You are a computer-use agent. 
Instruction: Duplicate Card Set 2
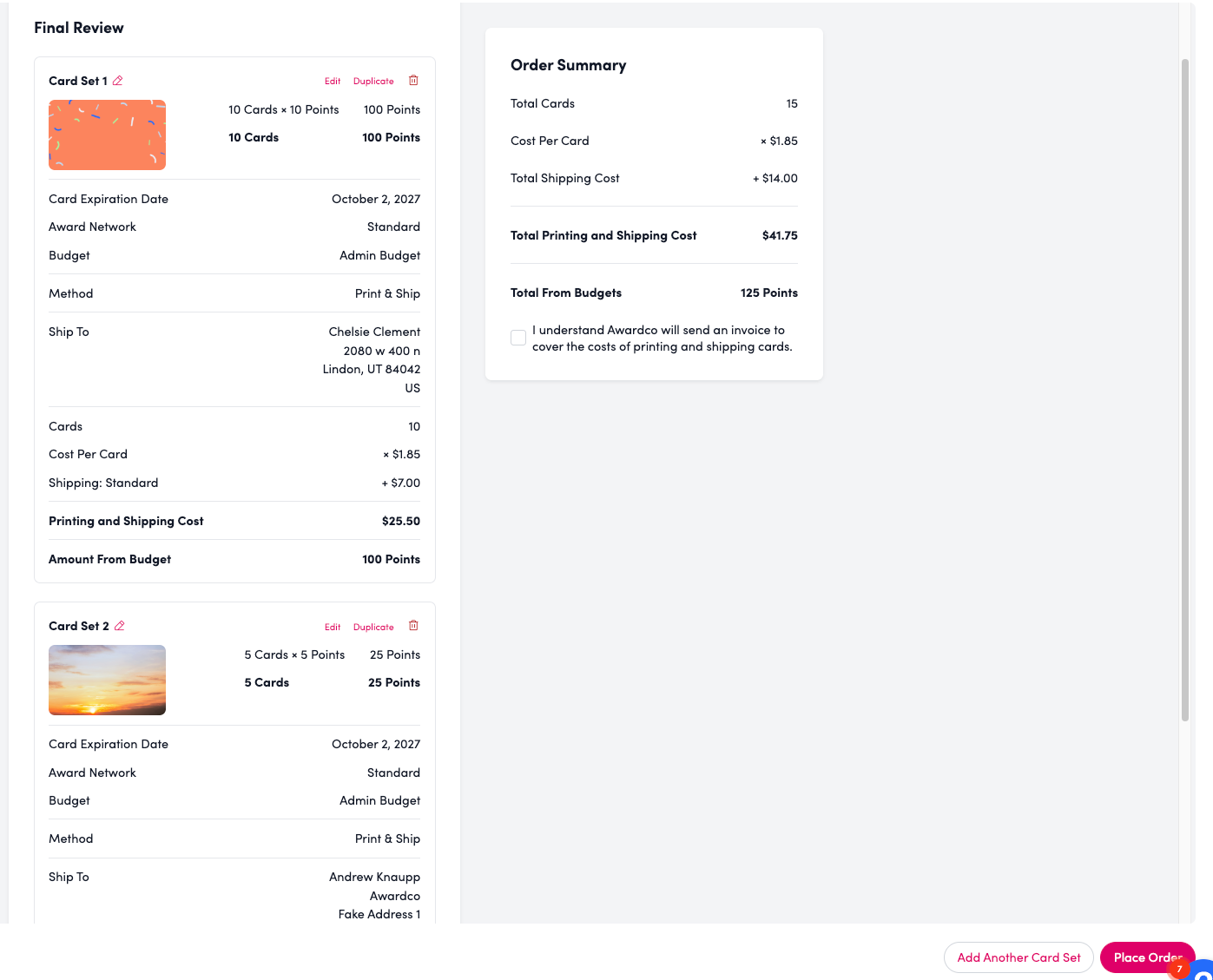tap(373, 627)
